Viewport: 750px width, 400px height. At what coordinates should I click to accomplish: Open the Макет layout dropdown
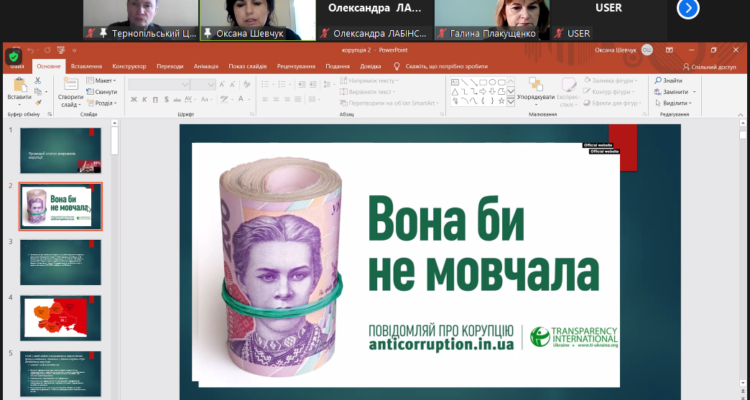[x=101, y=81]
